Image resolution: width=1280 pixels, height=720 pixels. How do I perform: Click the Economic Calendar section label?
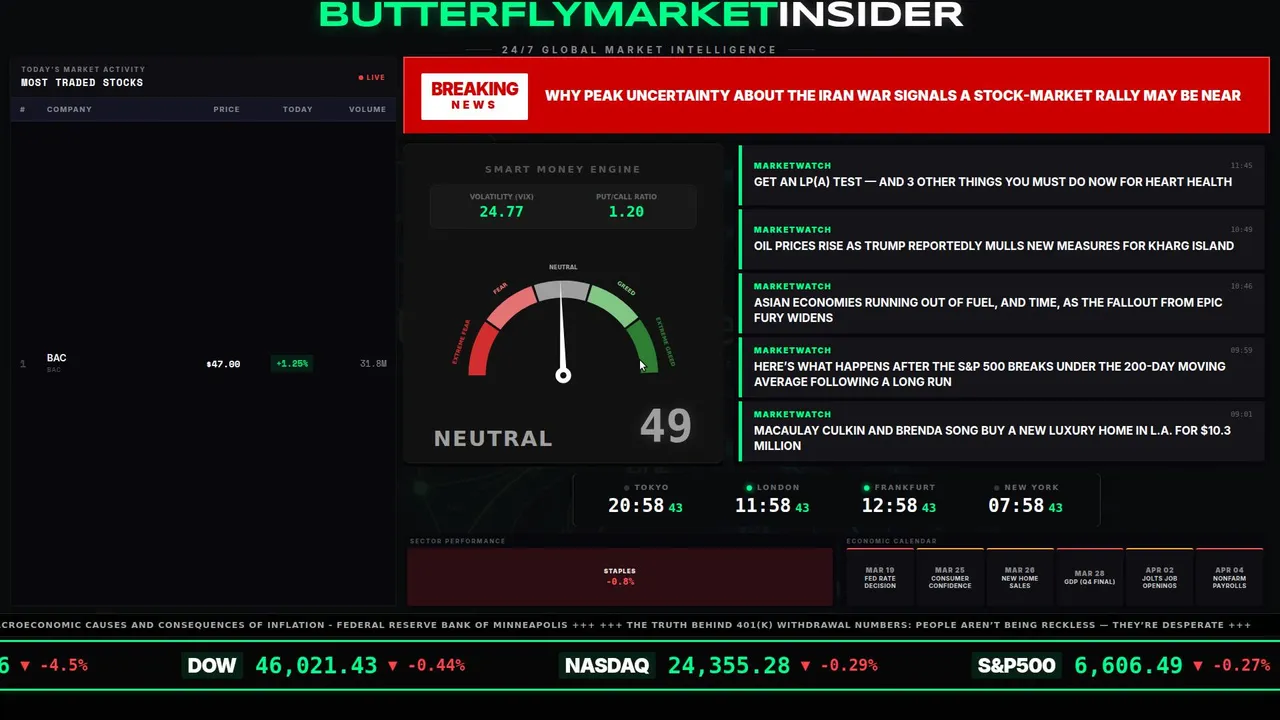pos(891,541)
